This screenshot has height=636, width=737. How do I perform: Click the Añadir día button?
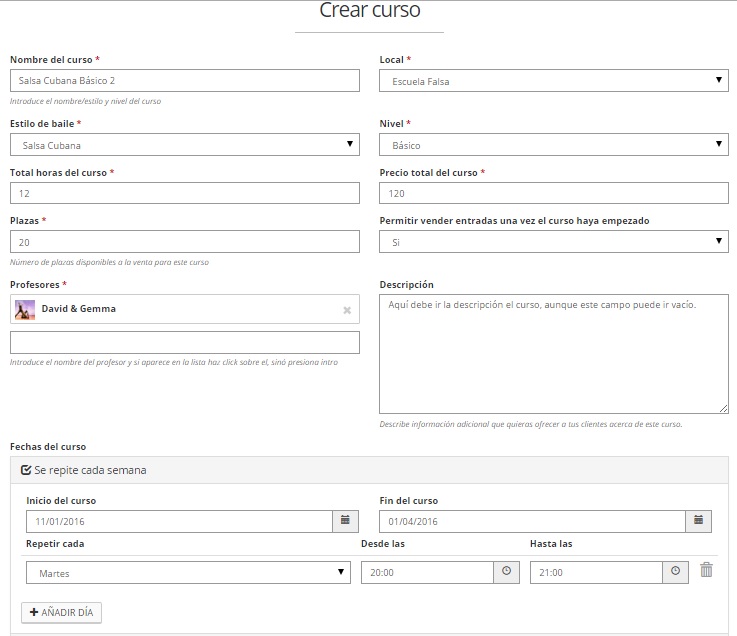[61, 612]
